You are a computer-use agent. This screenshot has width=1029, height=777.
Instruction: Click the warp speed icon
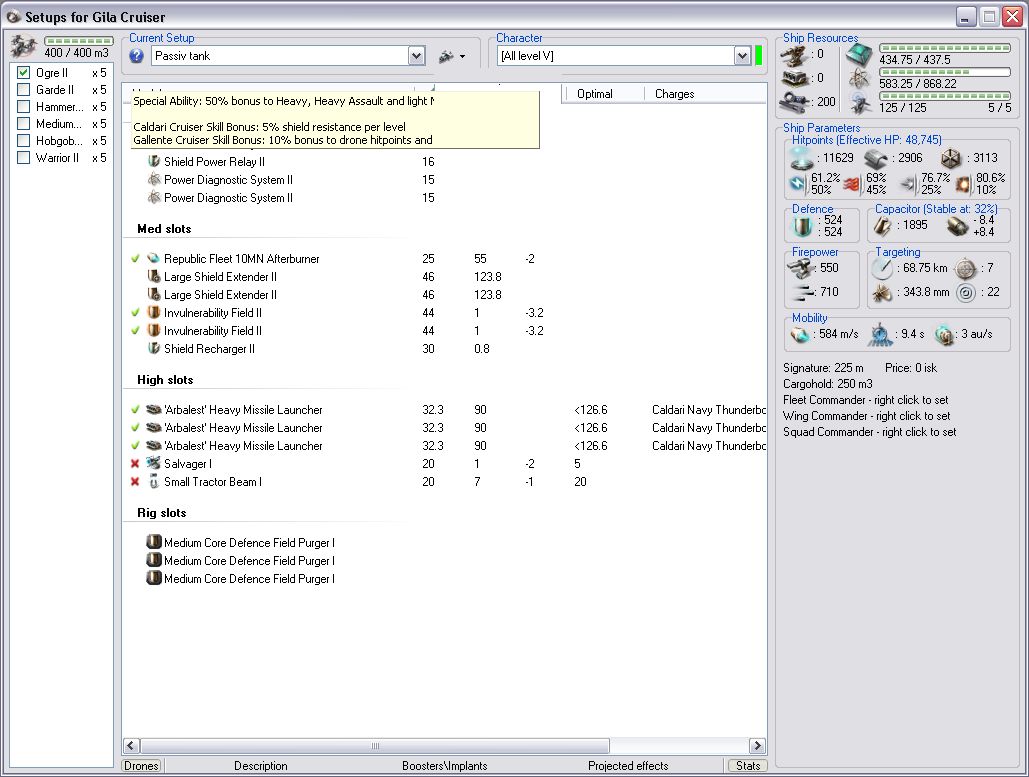click(944, 335)
